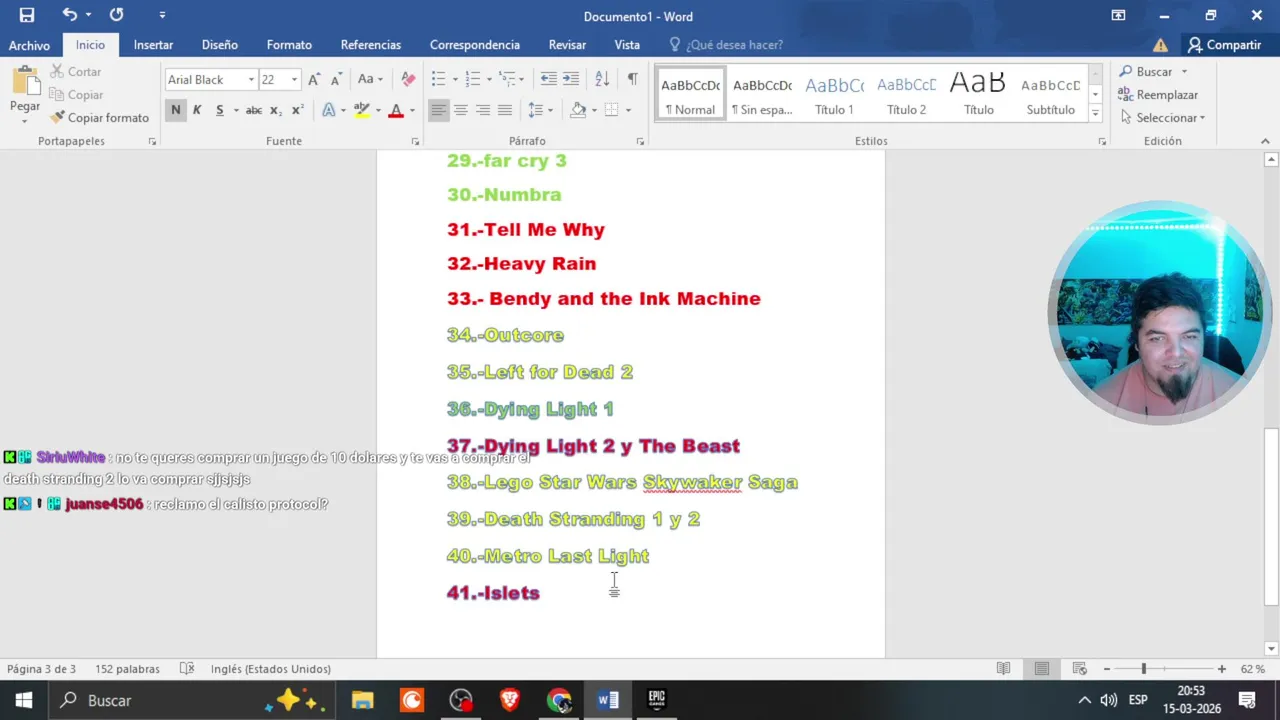The height and width of the screenshot is (720, 1280).
Task: Apply a numbered list
Action: [473, 79]
